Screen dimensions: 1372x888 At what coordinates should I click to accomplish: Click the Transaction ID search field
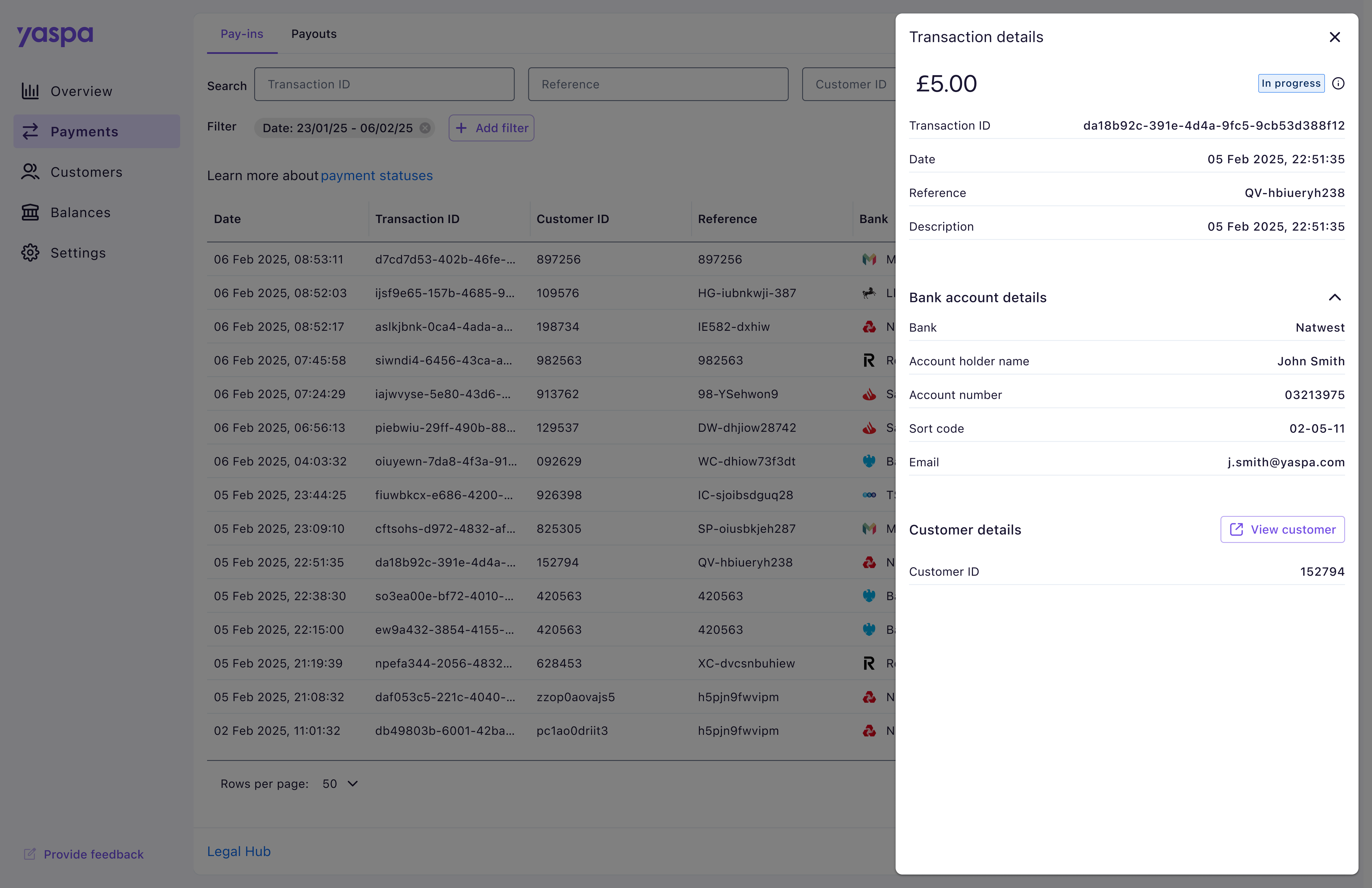(x=384, y=84)
